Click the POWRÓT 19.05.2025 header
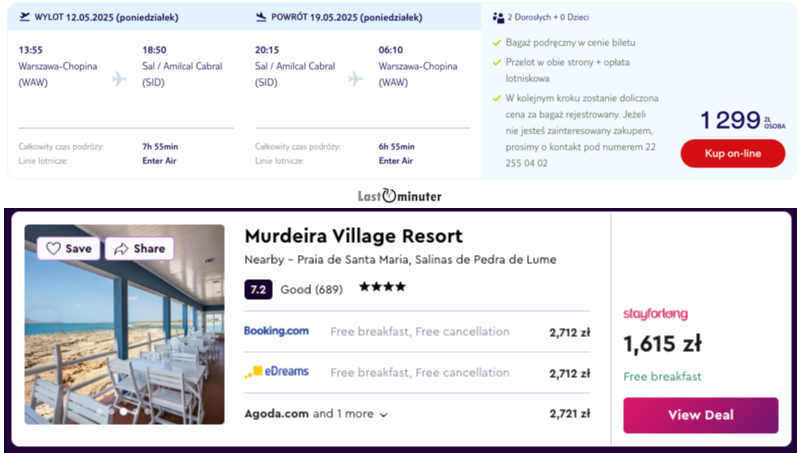Image resolution: width=800 pixels, height=453 pixels. pos(347,17)
